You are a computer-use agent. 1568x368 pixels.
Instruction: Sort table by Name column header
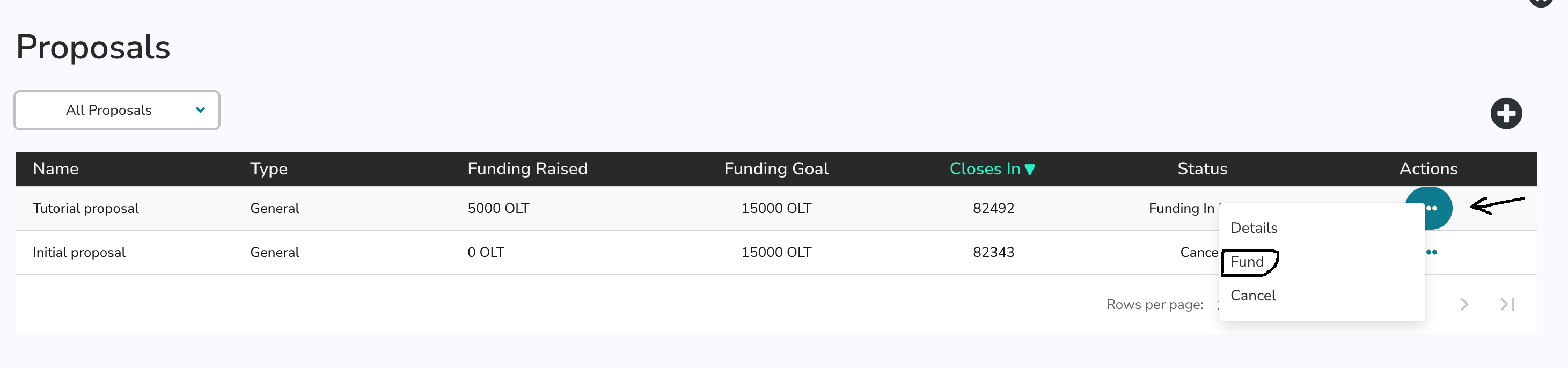pyautogui.click(x=55, y=168)
